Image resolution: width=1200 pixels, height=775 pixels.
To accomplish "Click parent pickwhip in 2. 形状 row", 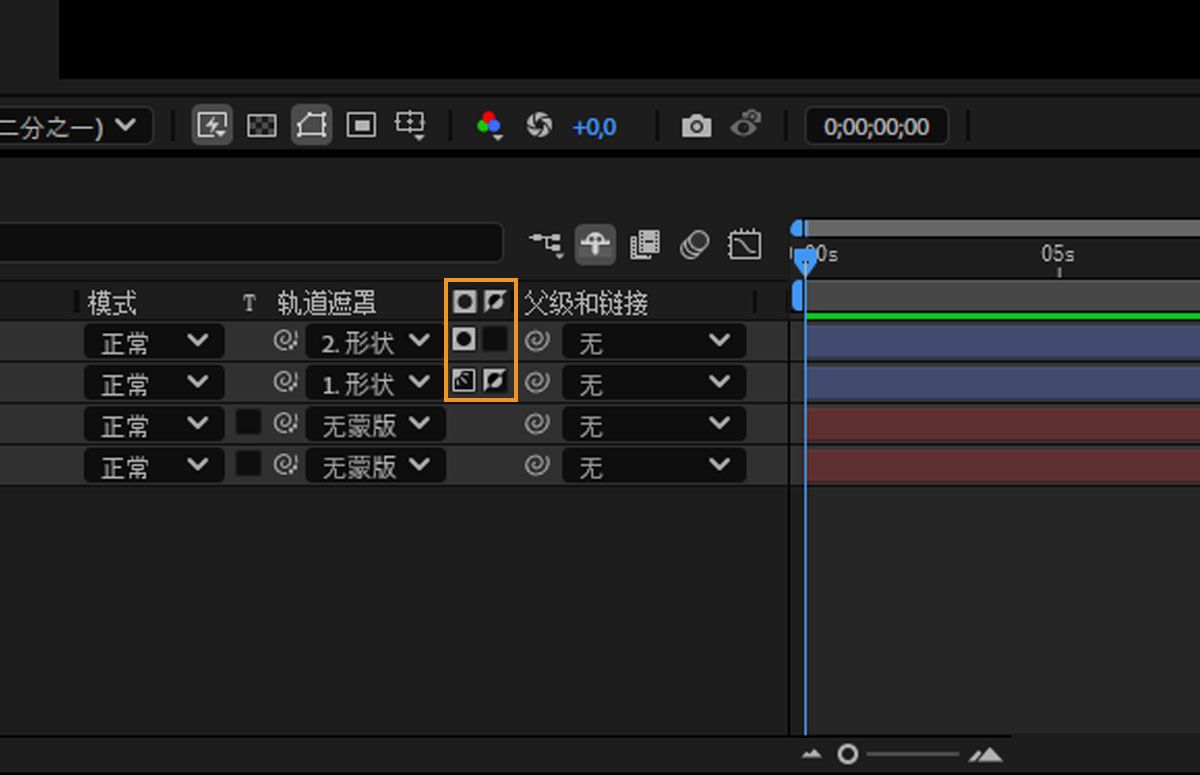I will [537, 342].
